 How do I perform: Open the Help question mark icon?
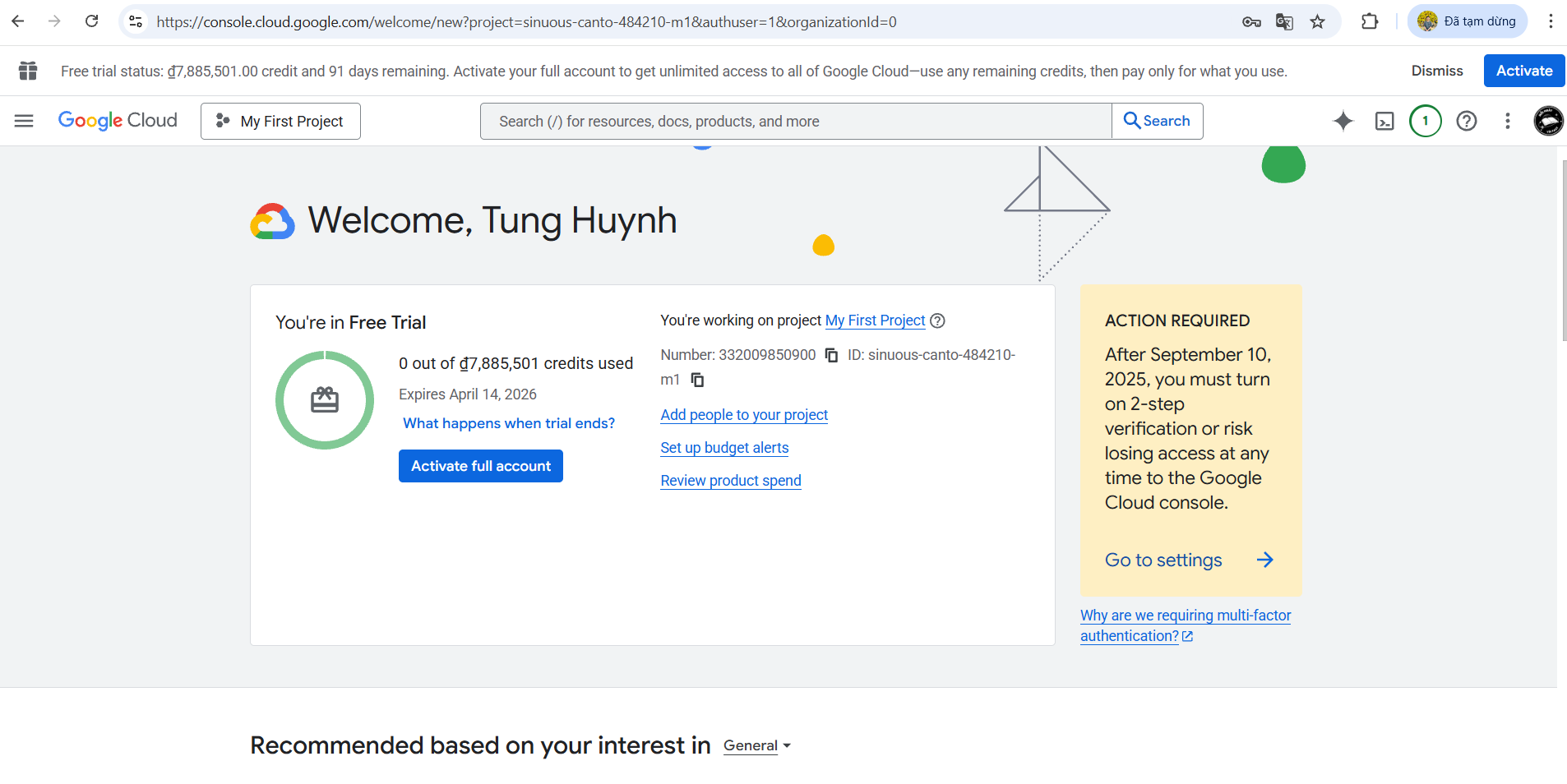1466,121
